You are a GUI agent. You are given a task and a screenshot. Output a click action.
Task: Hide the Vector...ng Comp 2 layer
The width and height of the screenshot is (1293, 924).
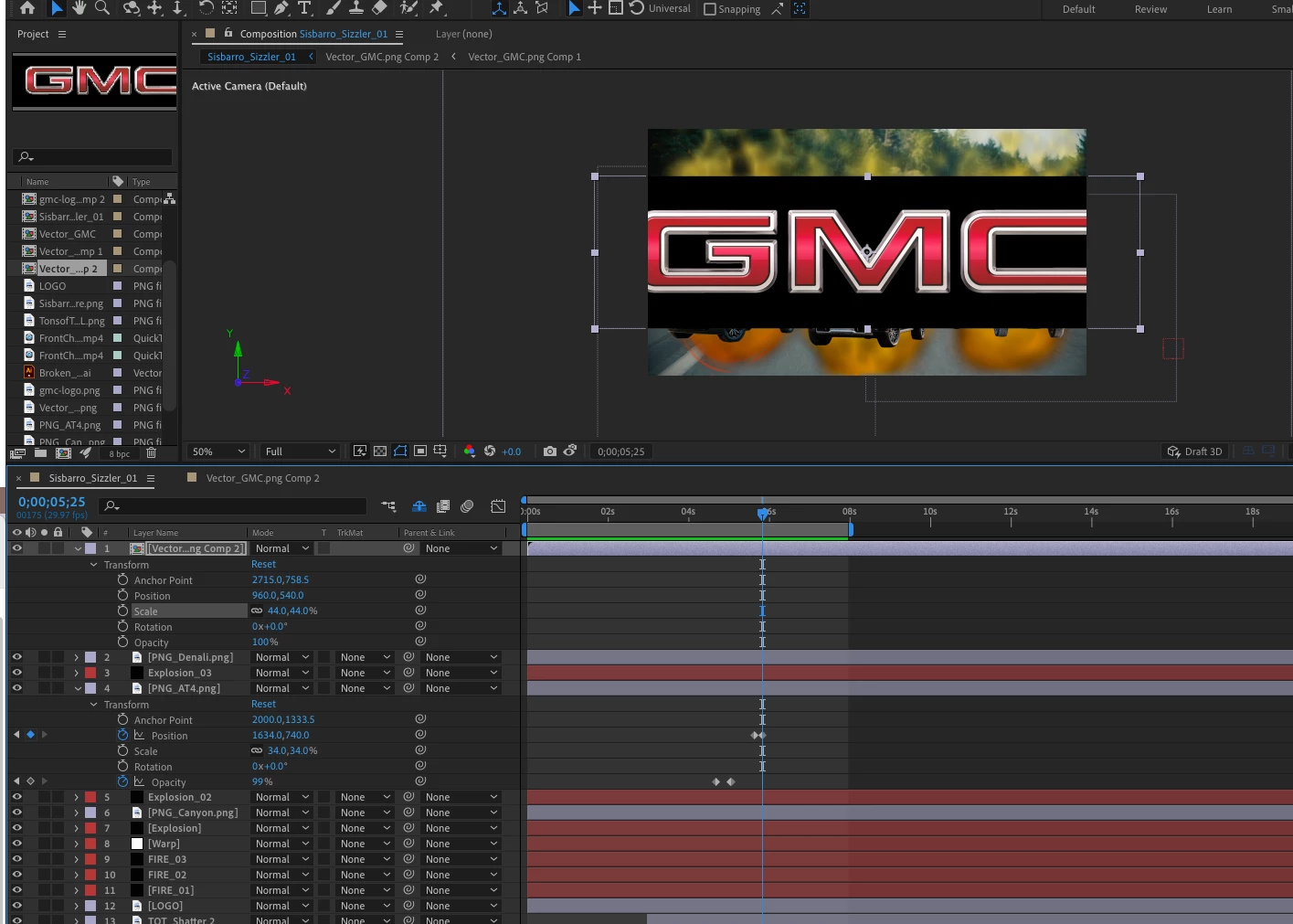(x=16, y=548)
